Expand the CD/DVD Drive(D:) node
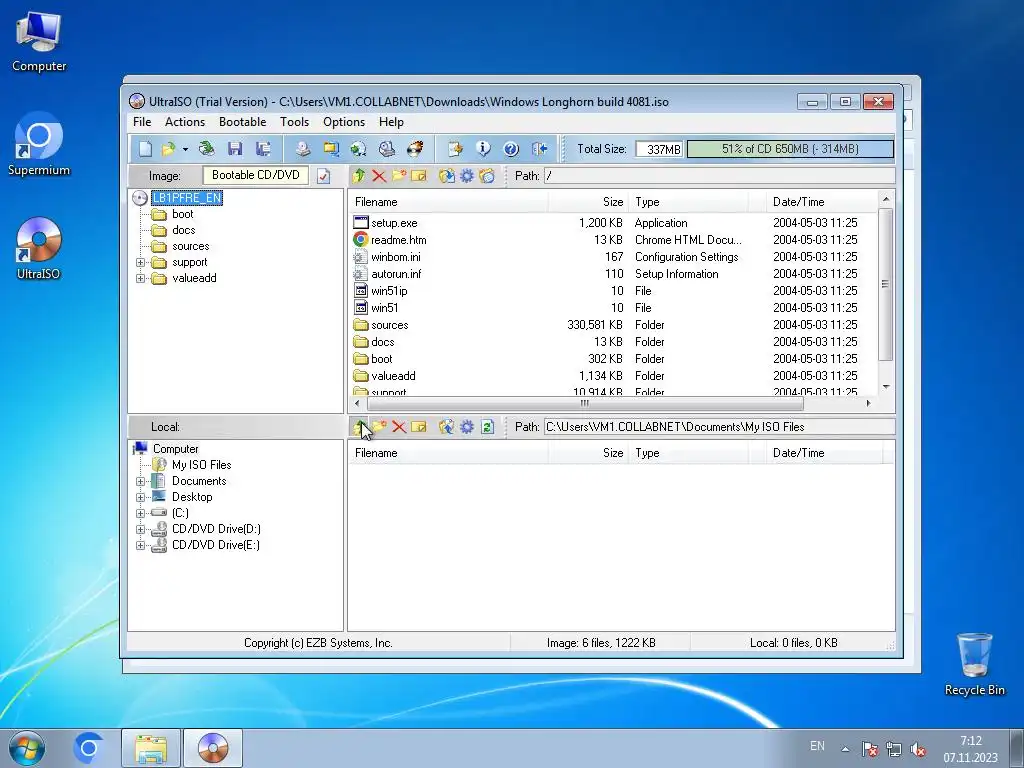The image size is (1024, 768). (x=140, y=530)
